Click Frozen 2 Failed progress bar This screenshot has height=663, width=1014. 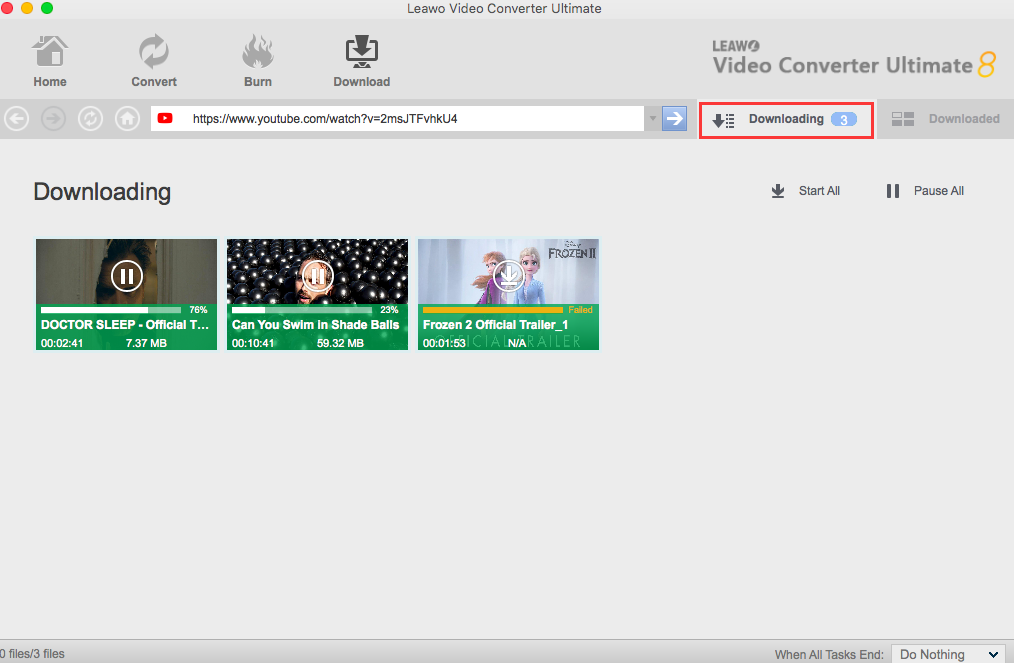493,310
